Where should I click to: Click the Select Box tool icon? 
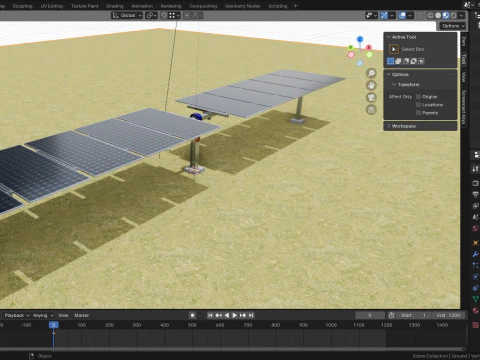[394, 49]
